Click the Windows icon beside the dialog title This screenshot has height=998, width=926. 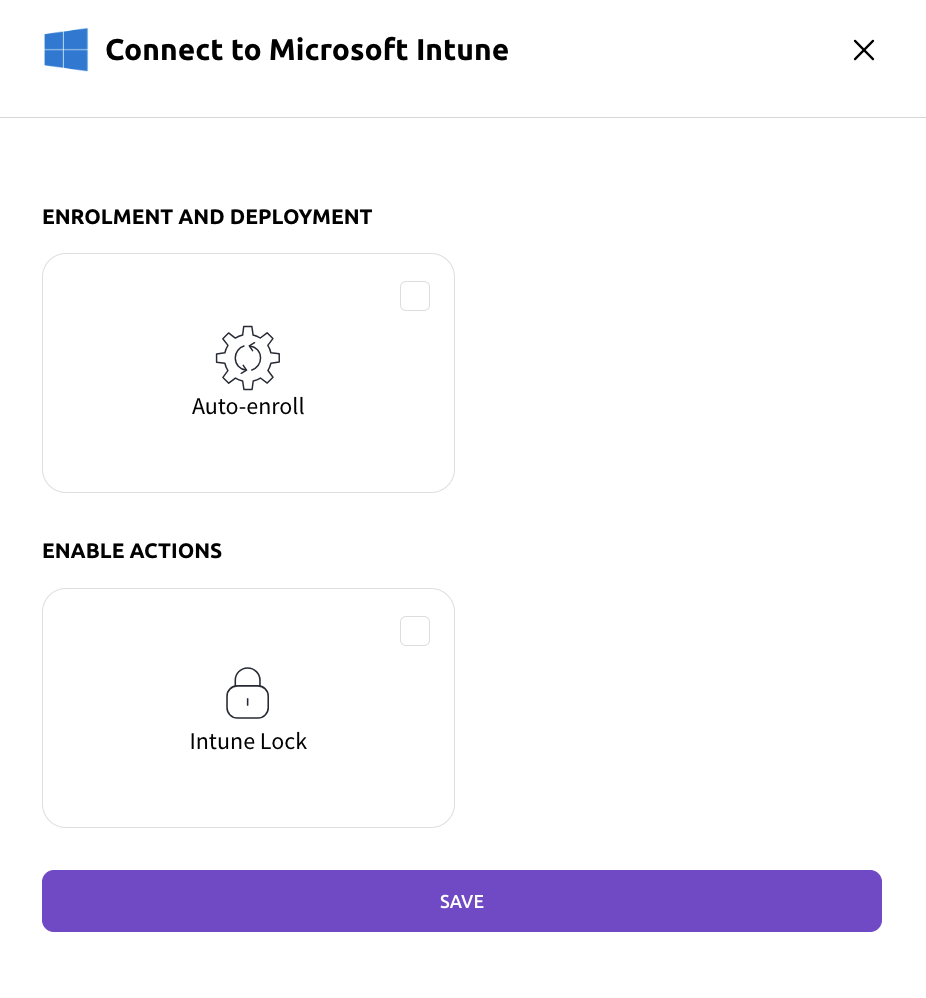point(64,49)
